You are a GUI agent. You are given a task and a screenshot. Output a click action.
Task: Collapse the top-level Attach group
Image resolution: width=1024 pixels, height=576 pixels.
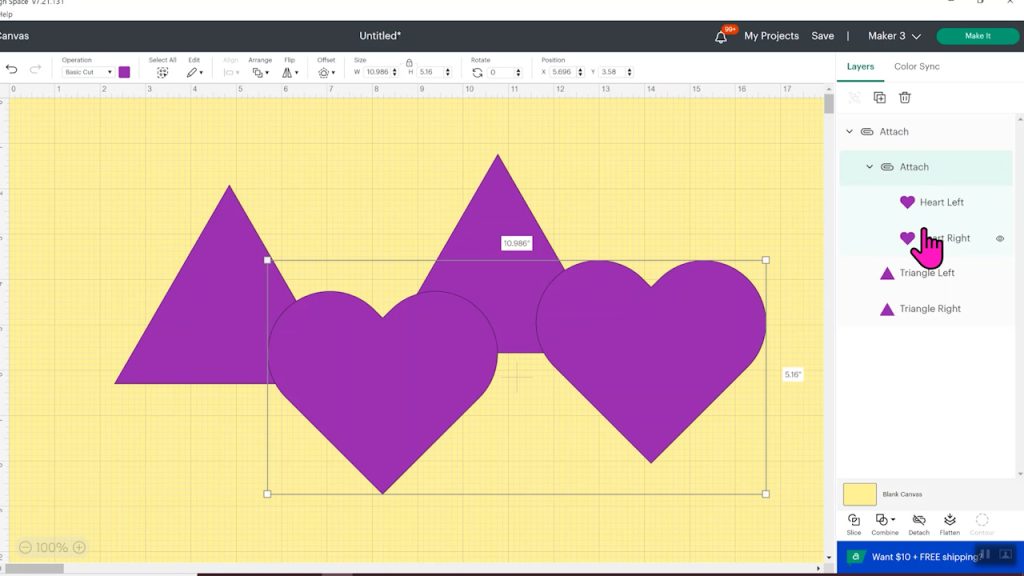(850, 132)
